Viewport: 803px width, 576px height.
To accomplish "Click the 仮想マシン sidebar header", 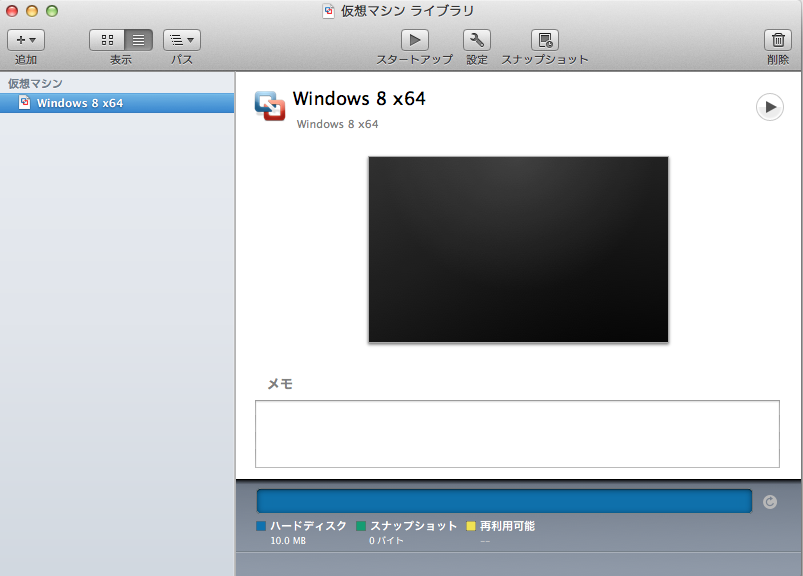I will [x=35, y=83].
